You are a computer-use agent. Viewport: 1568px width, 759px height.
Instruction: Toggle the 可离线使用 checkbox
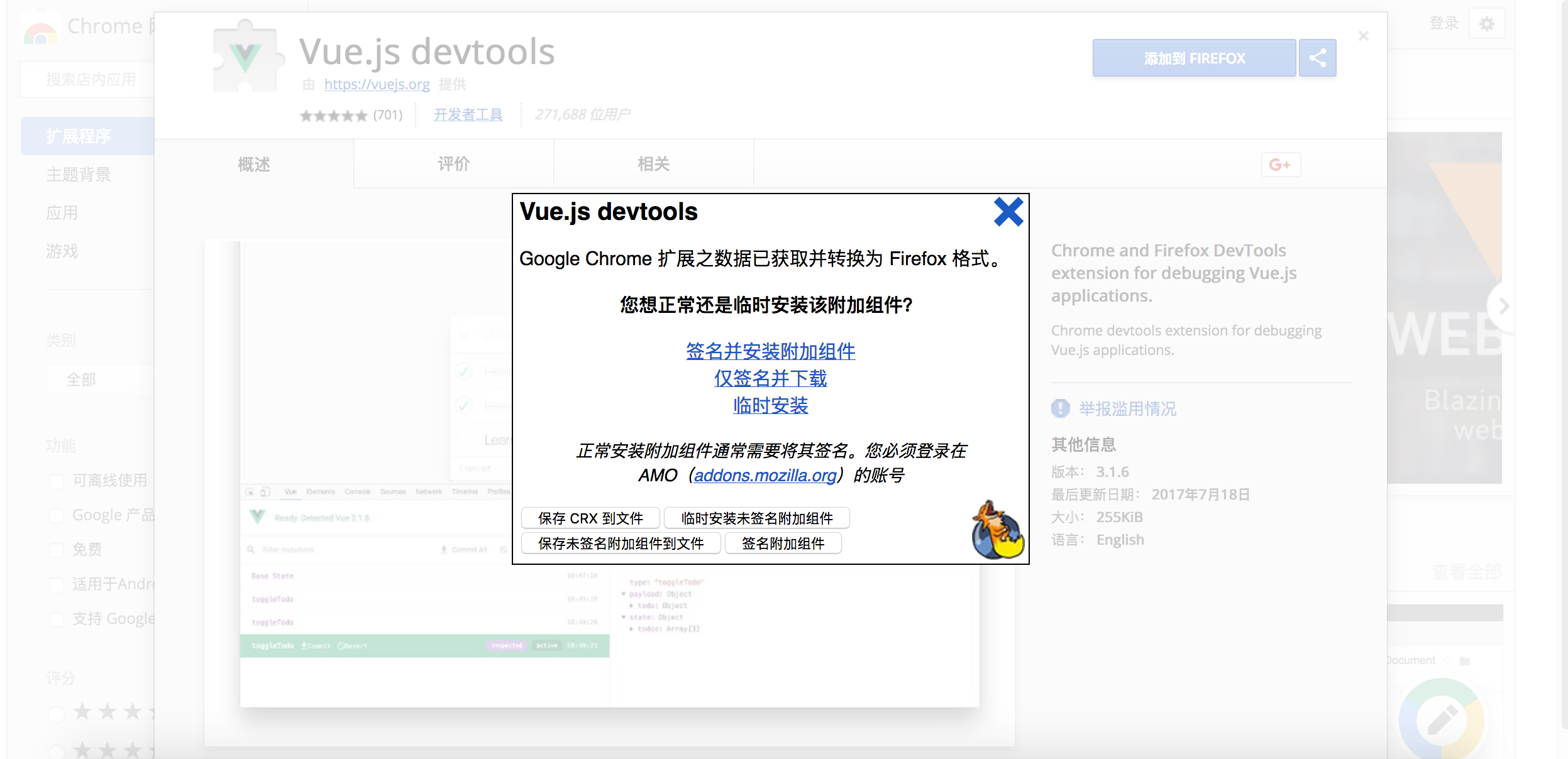(x=57, y=481)
